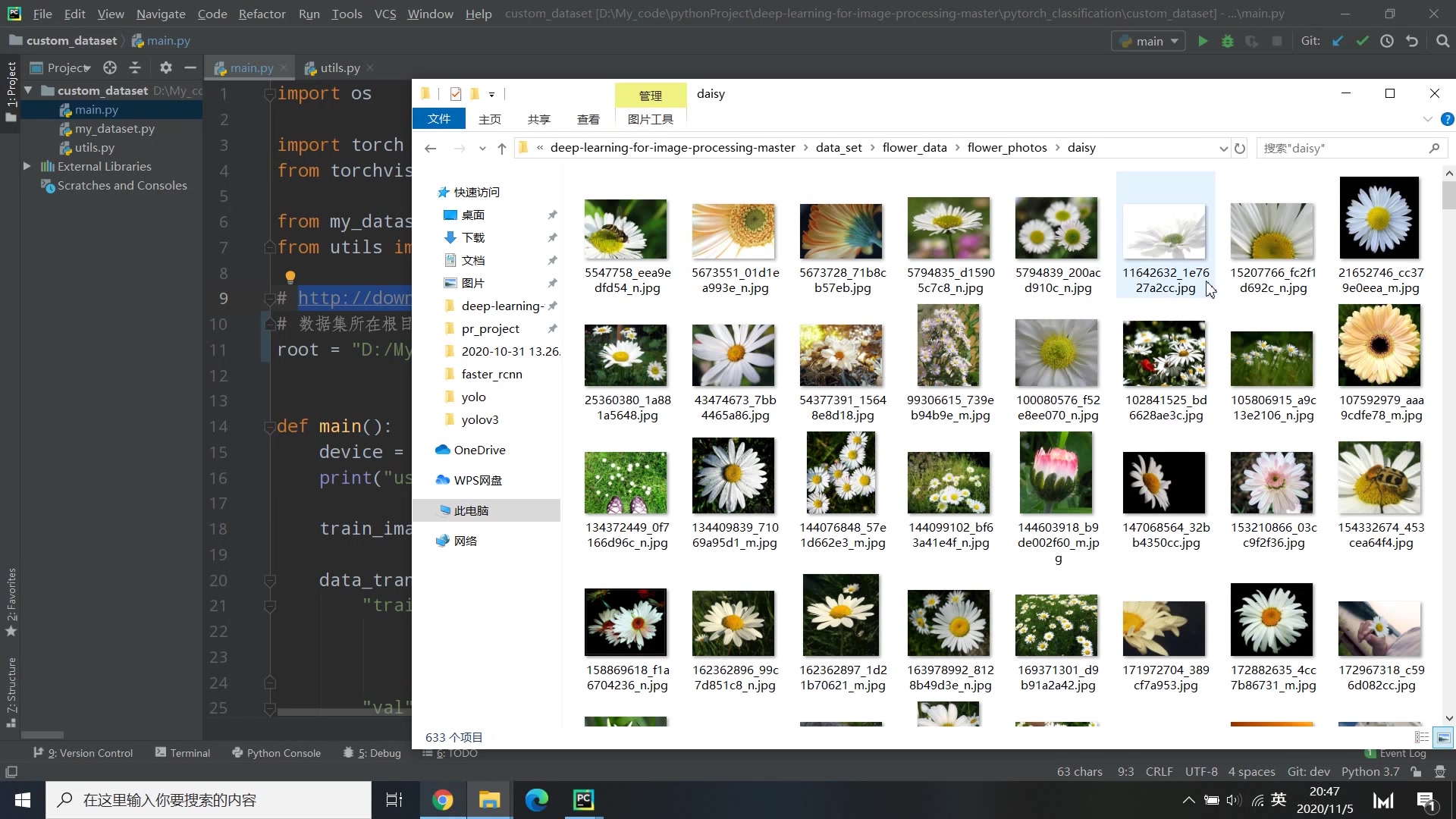1456x819 pixels.
Task: Switch Explorer to details view icon
Action: click(x=1422, y=737)
